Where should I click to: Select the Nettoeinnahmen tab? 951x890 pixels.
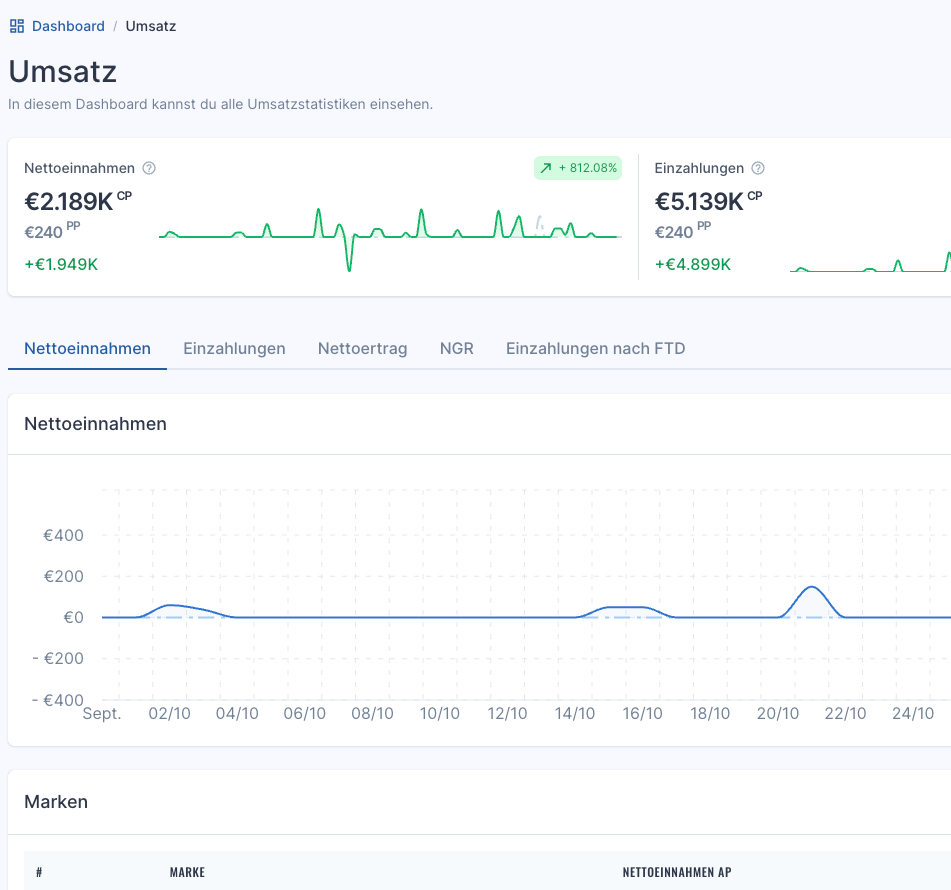coord(87,348)
